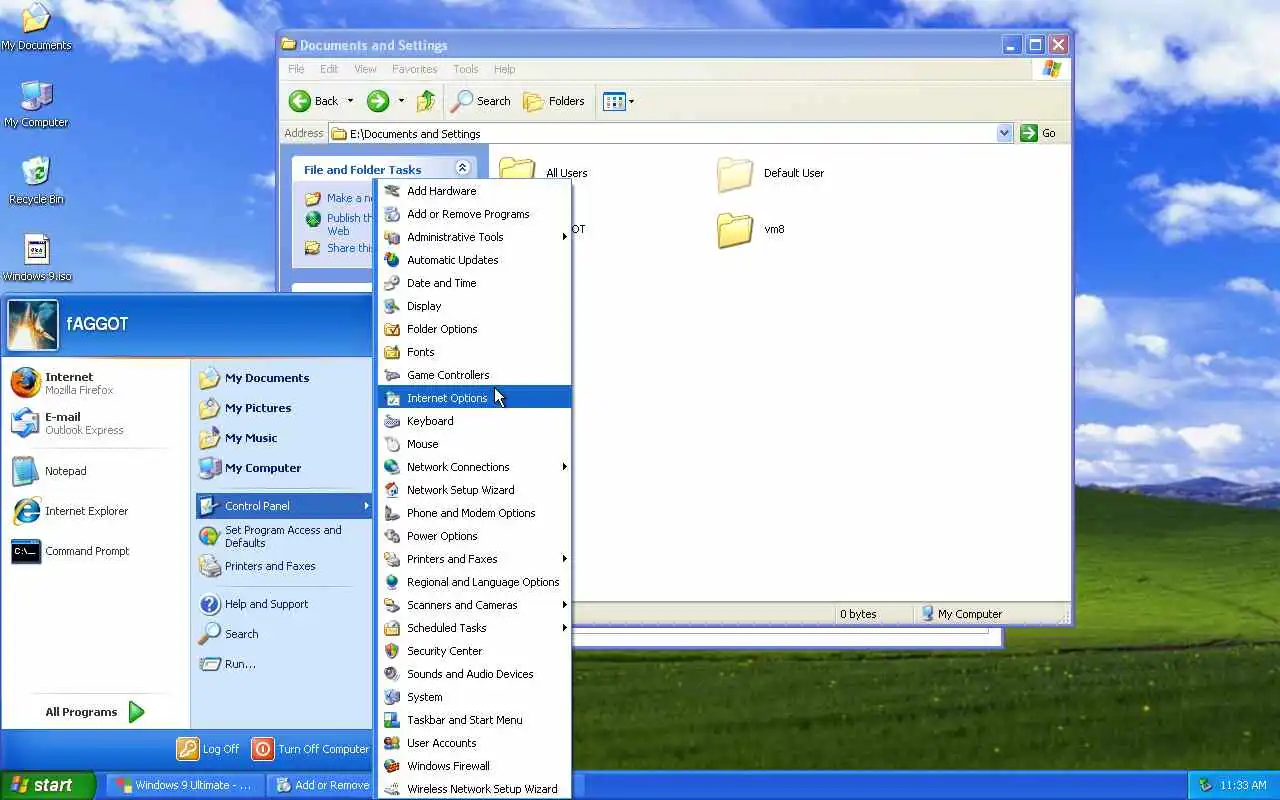Open My Pictures in Start menu

[x=284, y=408]
